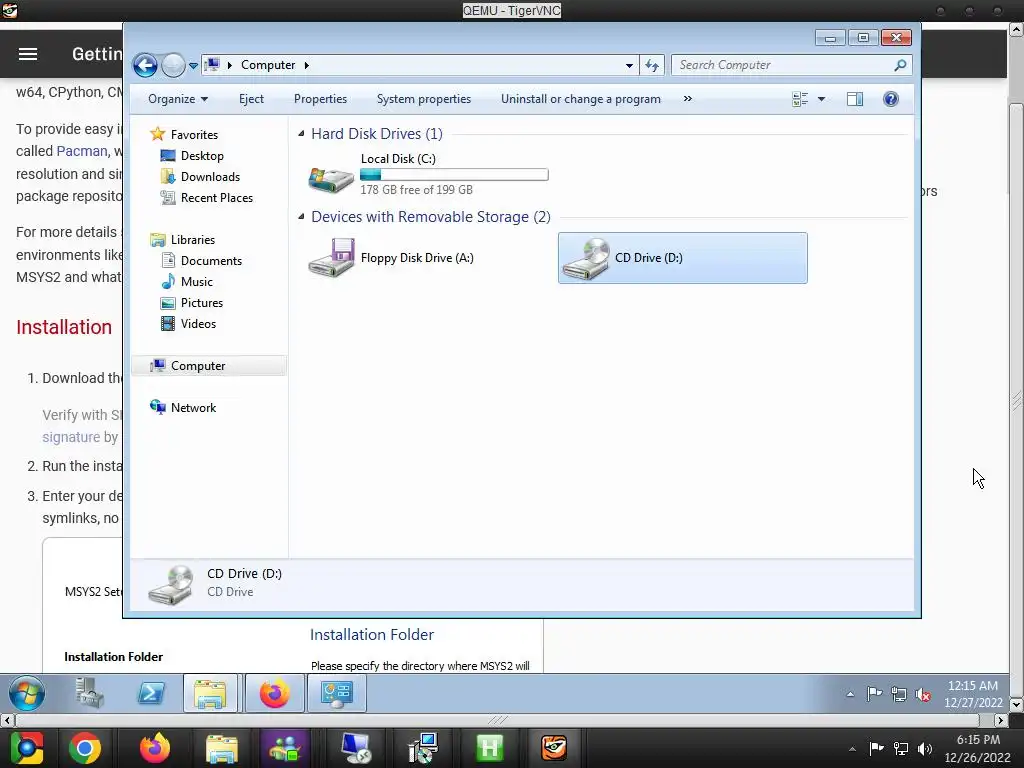Click Eject in the command bar
Viewport: 1024px width, 768px height.
click(x=251, y=99)
